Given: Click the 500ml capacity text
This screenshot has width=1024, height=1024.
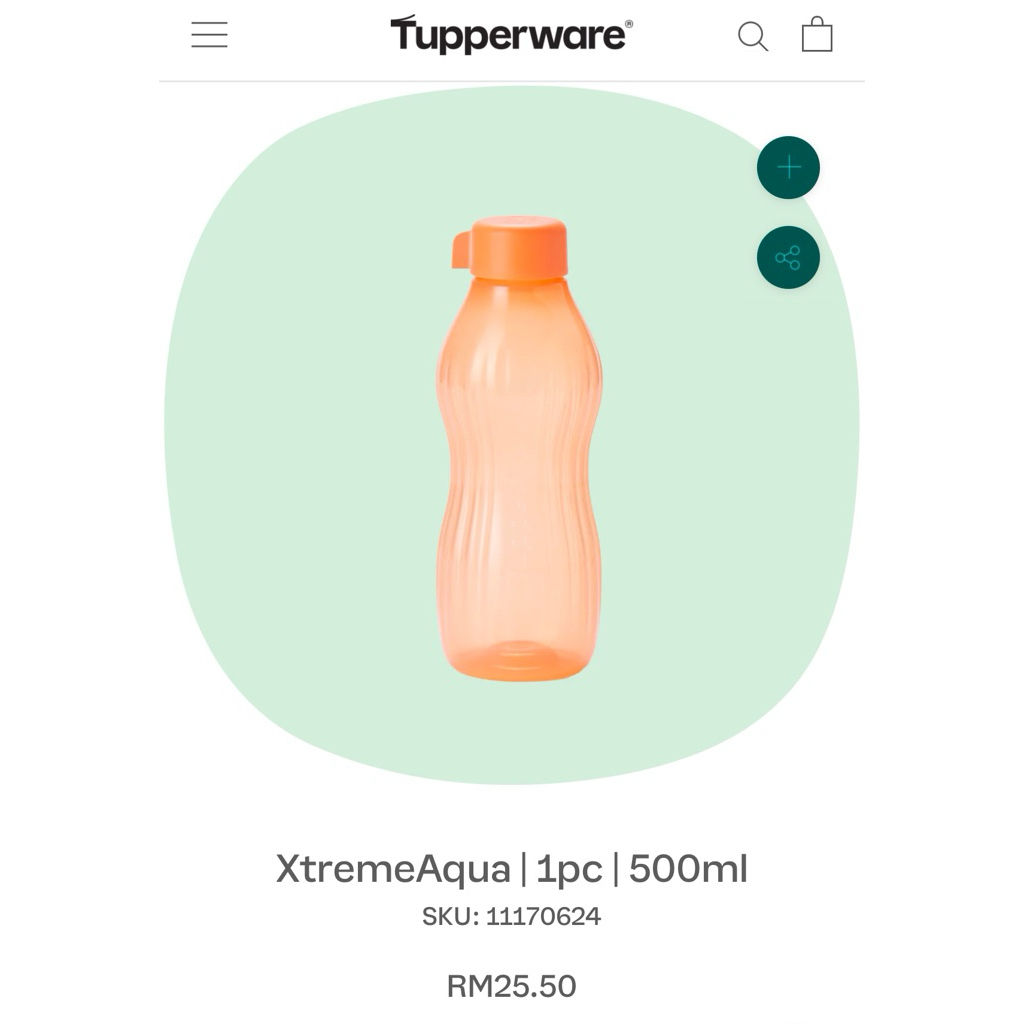Looking at the screenshot, I should (x=688, y=869).
